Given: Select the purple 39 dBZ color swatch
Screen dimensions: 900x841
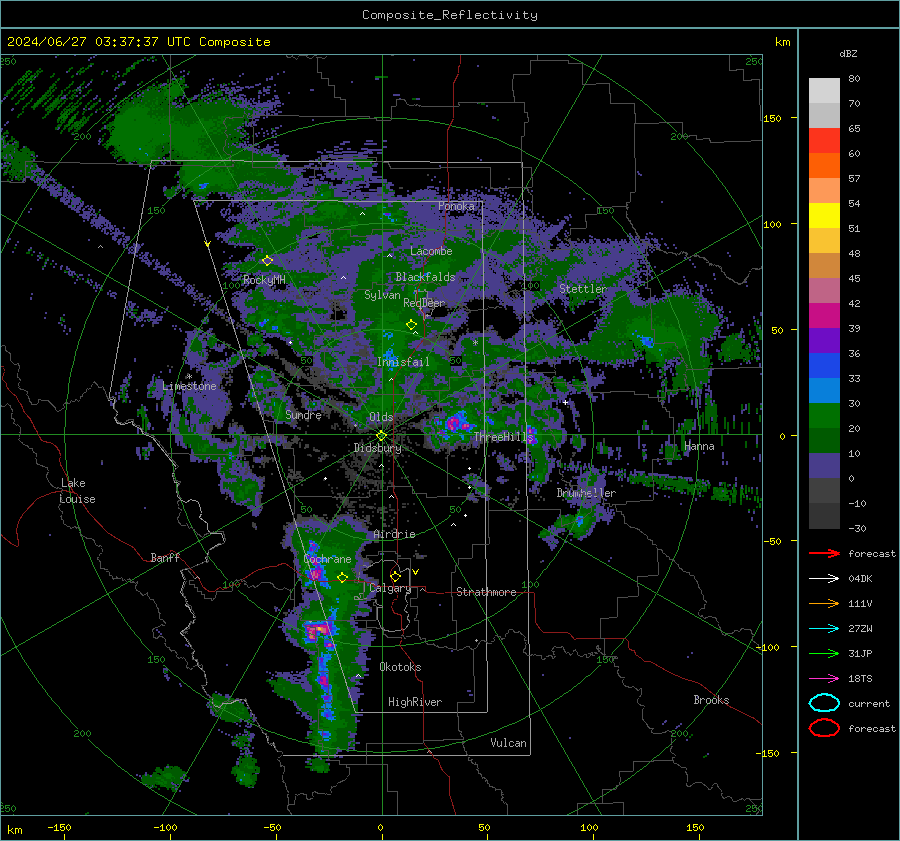Looking at the screenshot, I should [824, 340].
